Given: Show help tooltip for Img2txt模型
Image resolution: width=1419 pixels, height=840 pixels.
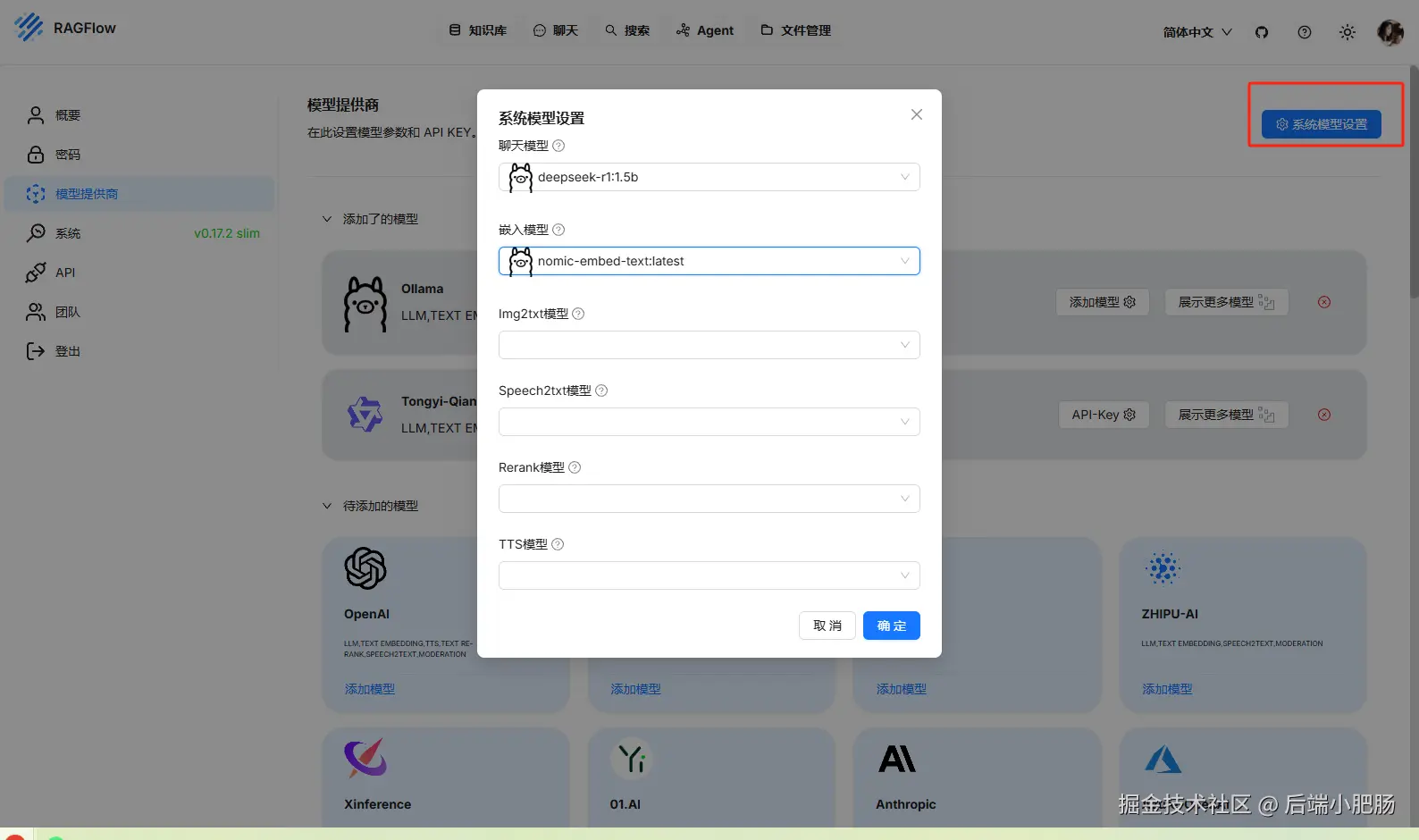Looking at the screenshot, I should coord(578,314).
